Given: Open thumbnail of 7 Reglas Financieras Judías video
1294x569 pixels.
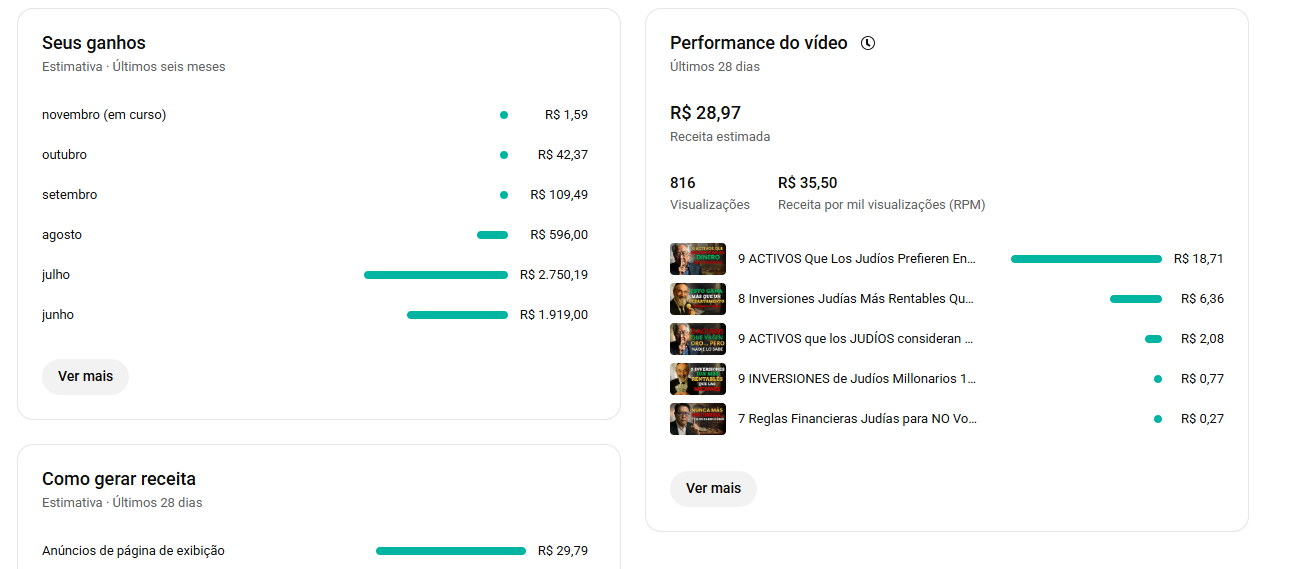Looking at the screenshot, I should pyautogui.click(x=697, y=419).
